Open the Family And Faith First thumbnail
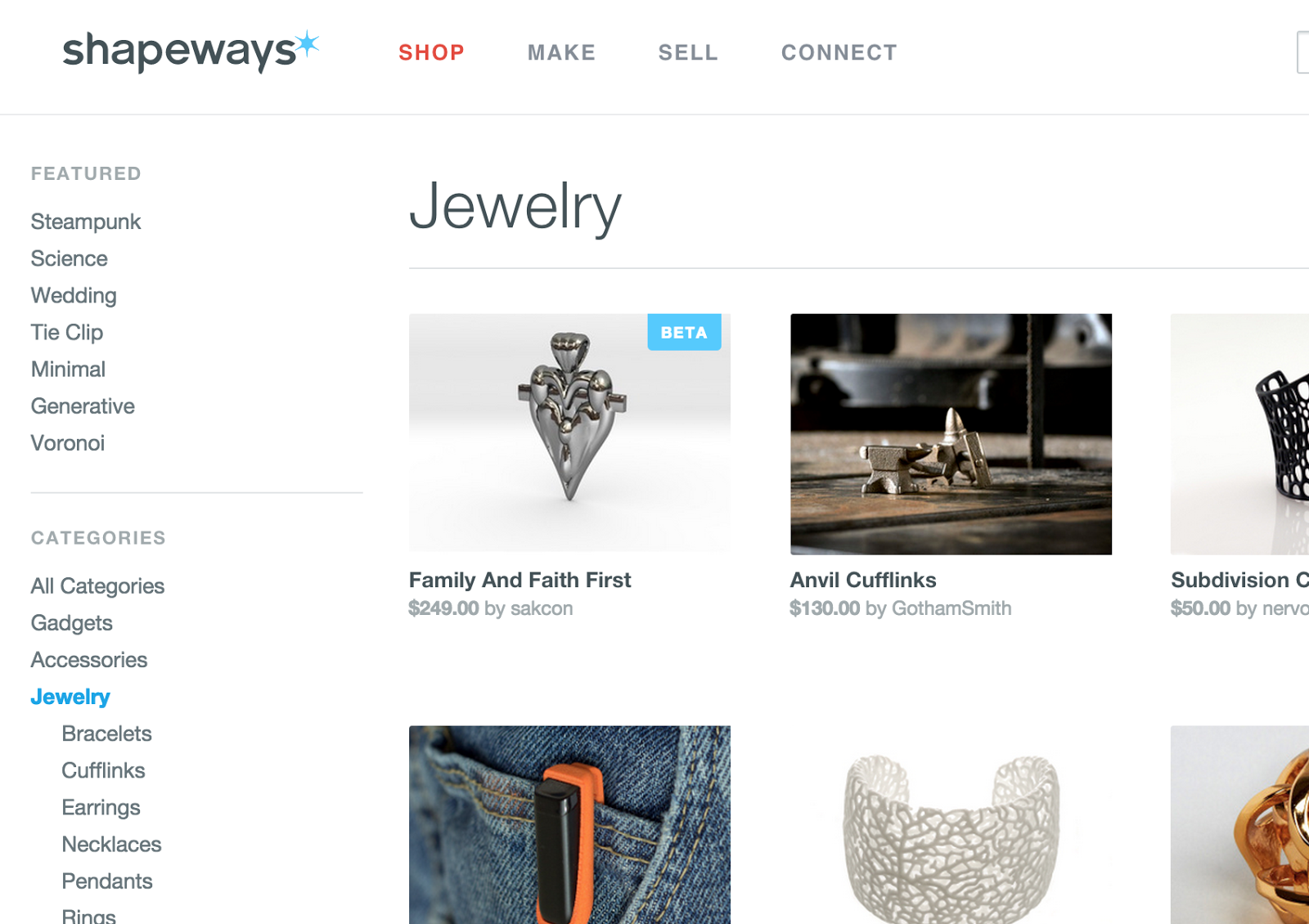The height and width of the screenshot is (924, 1309). point(569,433)
